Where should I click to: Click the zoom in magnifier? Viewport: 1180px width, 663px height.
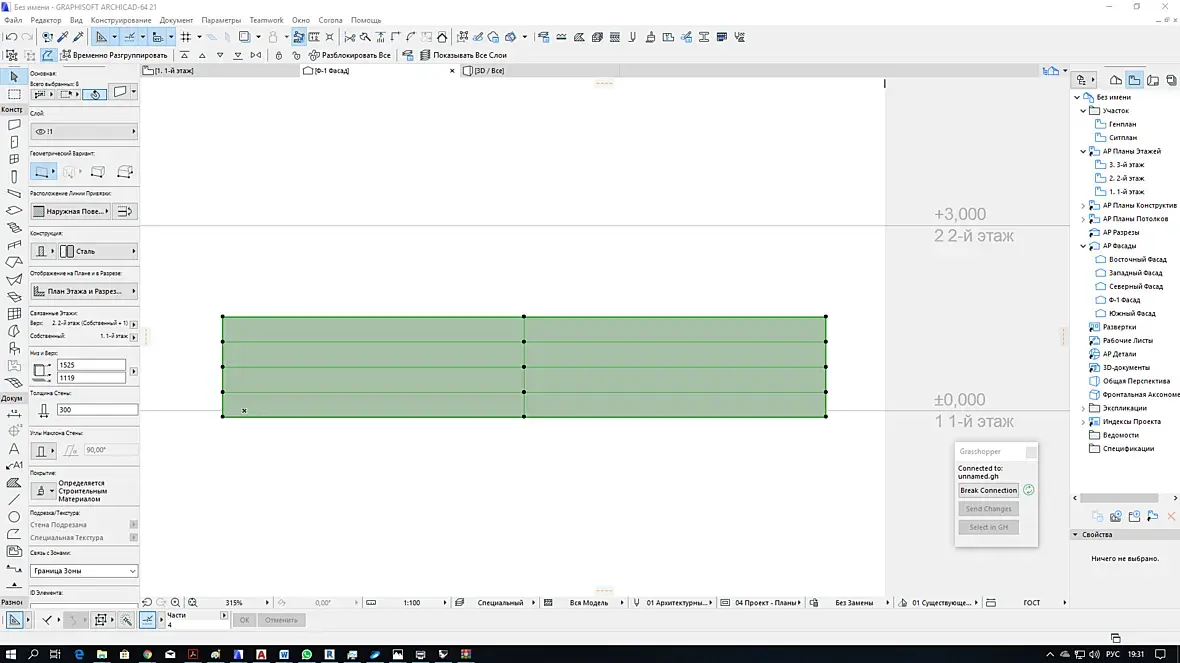tap(175, 603)
